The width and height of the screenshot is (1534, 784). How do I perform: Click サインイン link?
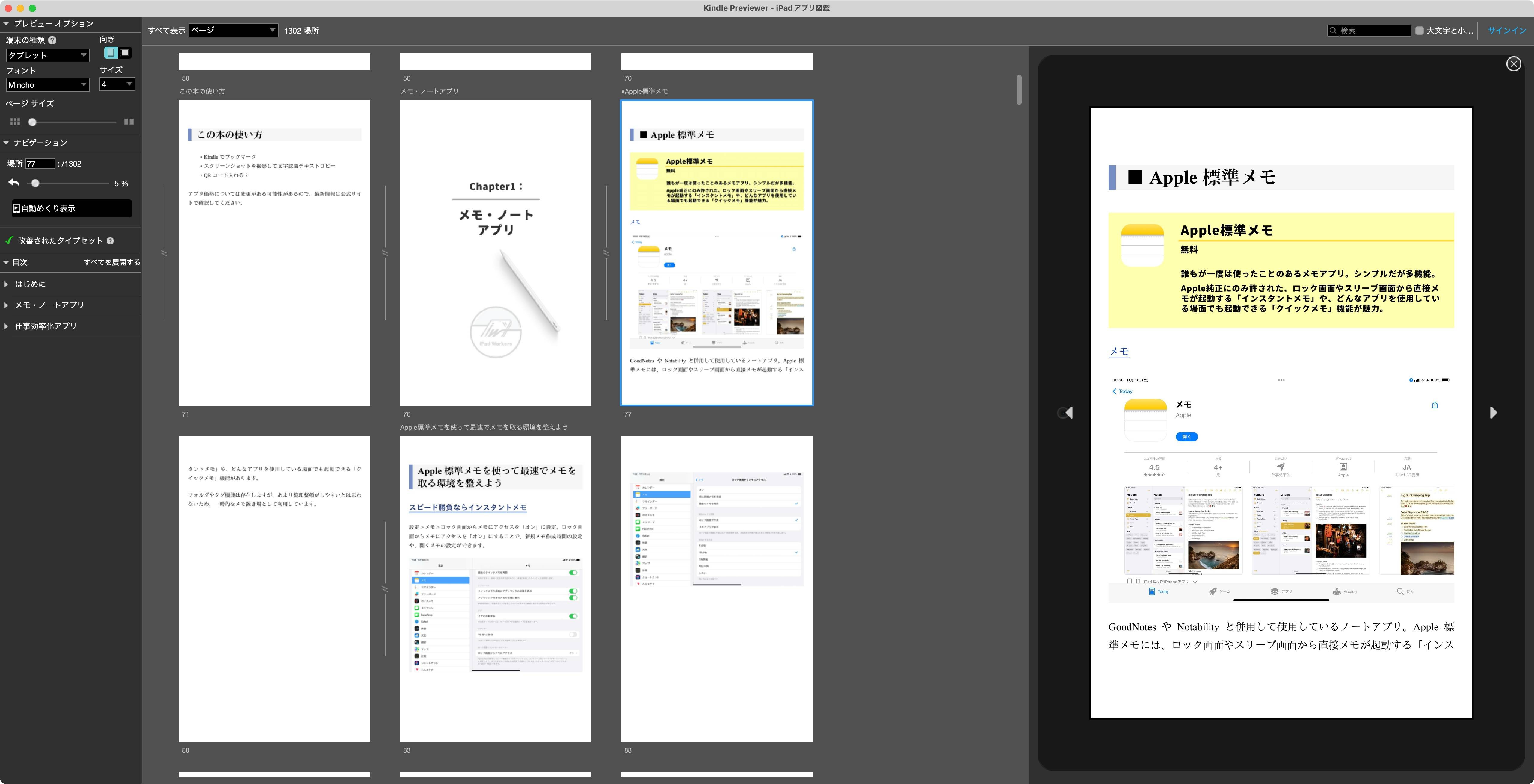tap(1507, 30)
